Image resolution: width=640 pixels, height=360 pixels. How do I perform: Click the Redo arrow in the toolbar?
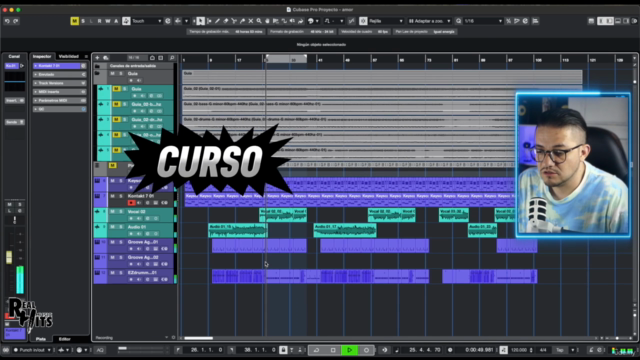tap(16, 21)
